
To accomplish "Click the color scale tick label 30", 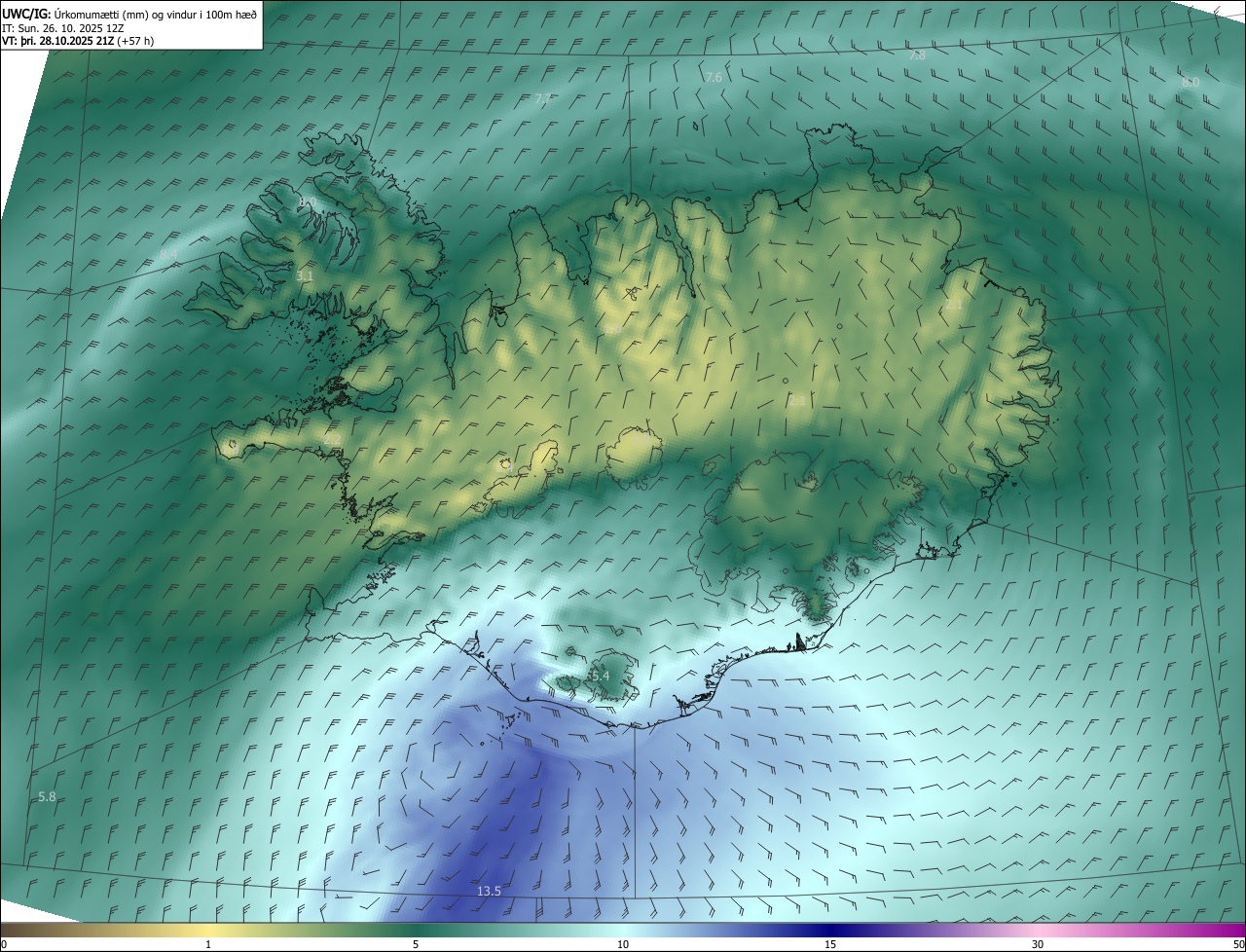I will click(1038, 944).
